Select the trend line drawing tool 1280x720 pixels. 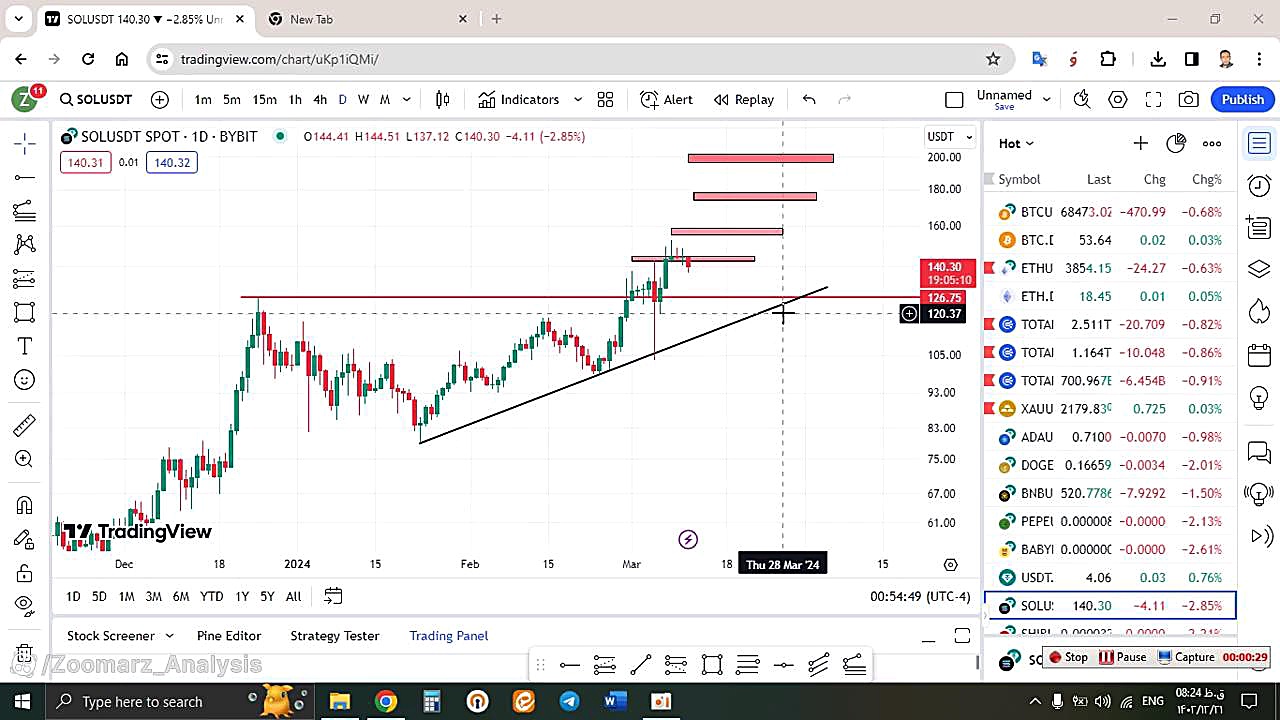[x=25, y=178]
